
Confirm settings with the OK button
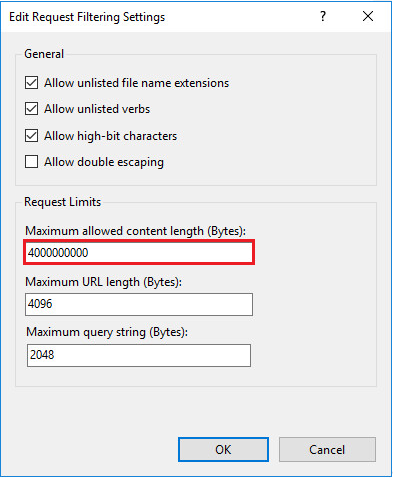[x=223, y=450]
